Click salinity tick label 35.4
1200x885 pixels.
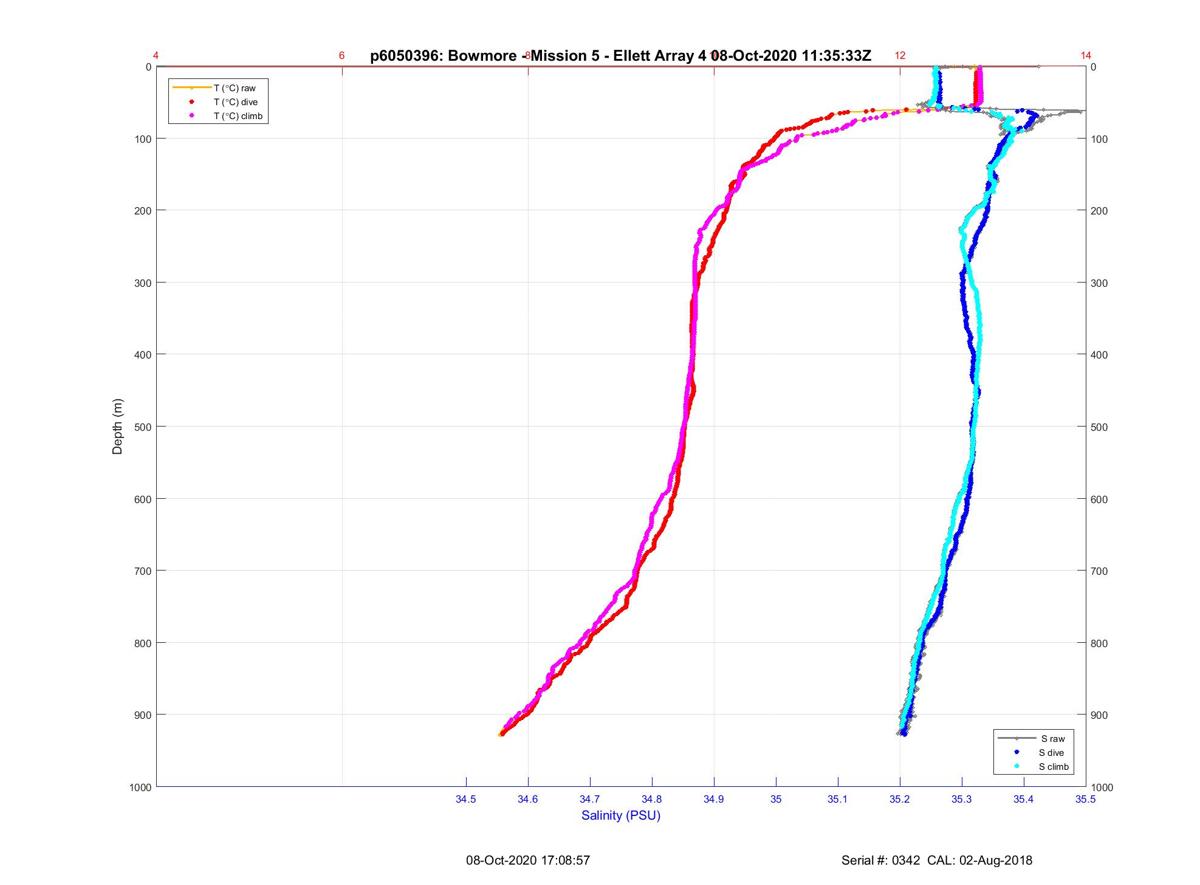point(1024,800)
